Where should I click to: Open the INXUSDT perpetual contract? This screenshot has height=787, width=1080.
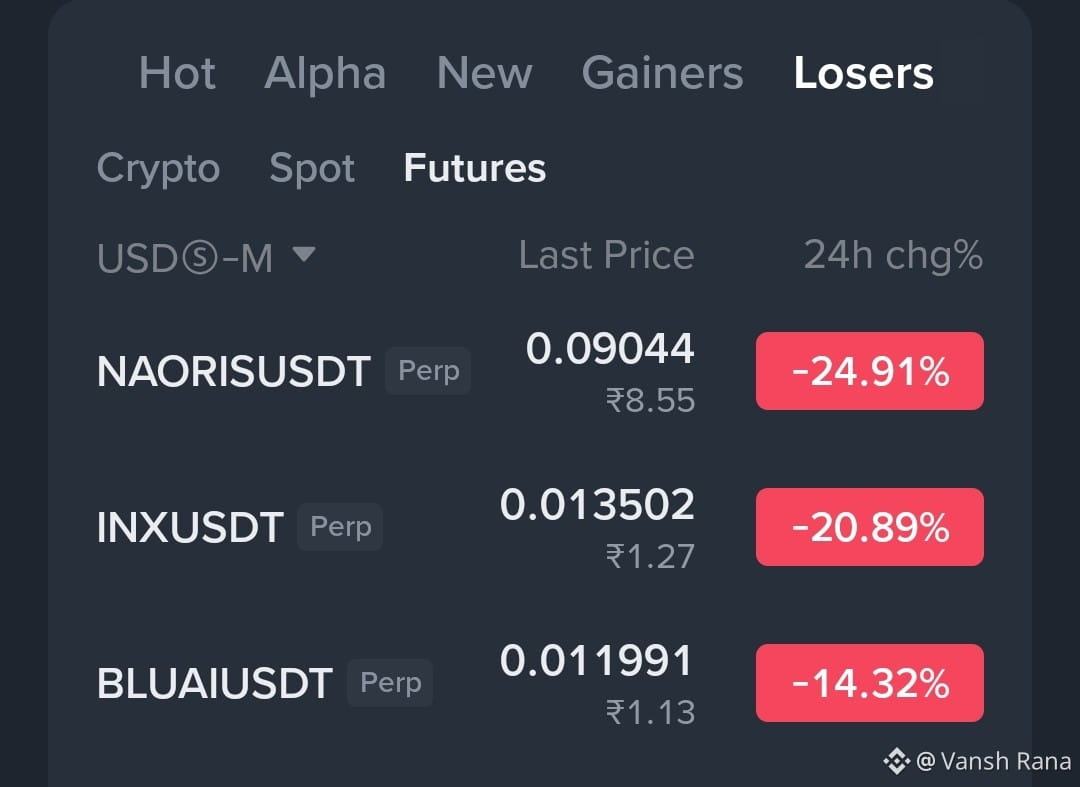click(540, 527)
